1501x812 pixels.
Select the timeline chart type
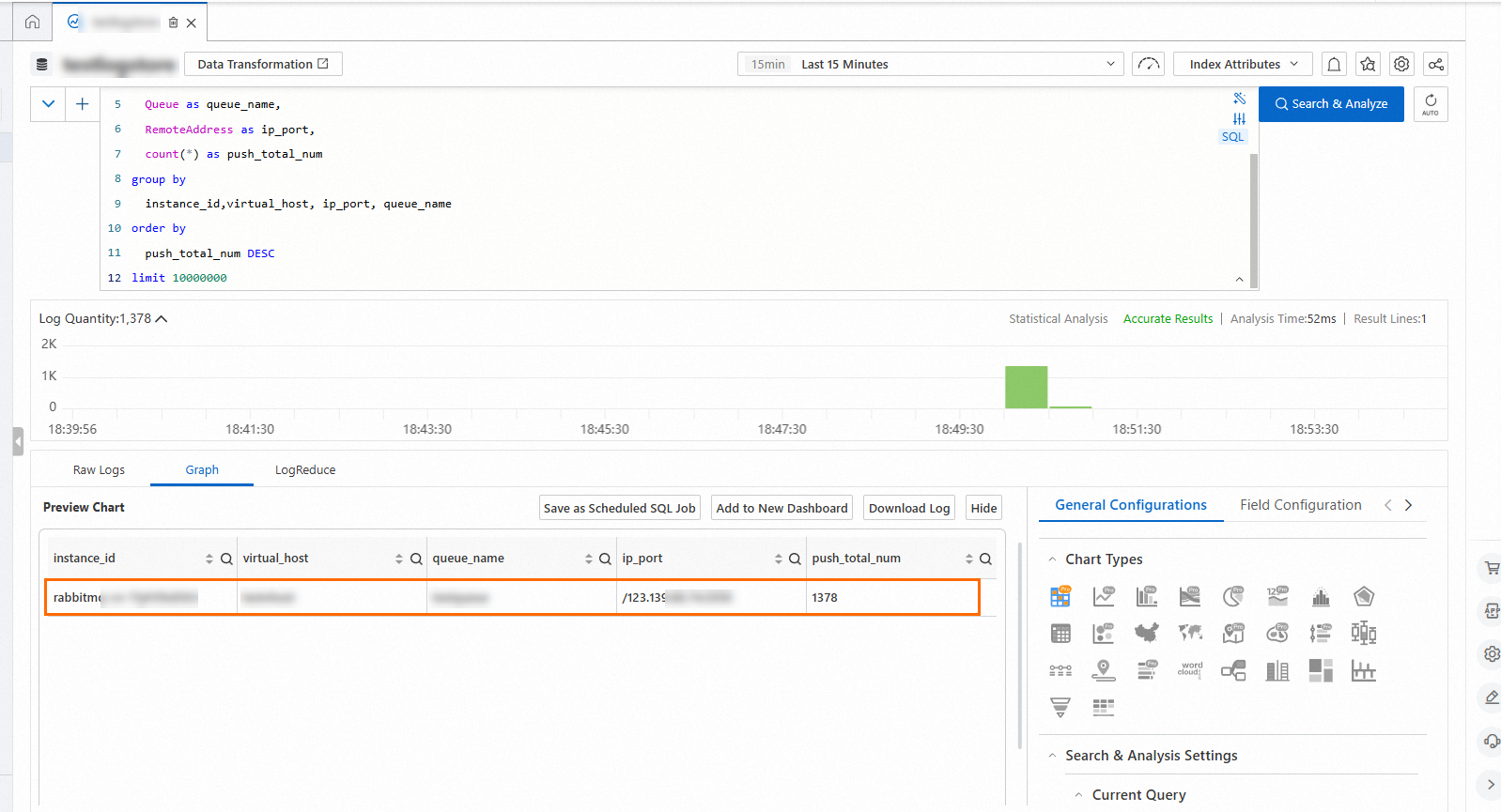click(1060, 670)
